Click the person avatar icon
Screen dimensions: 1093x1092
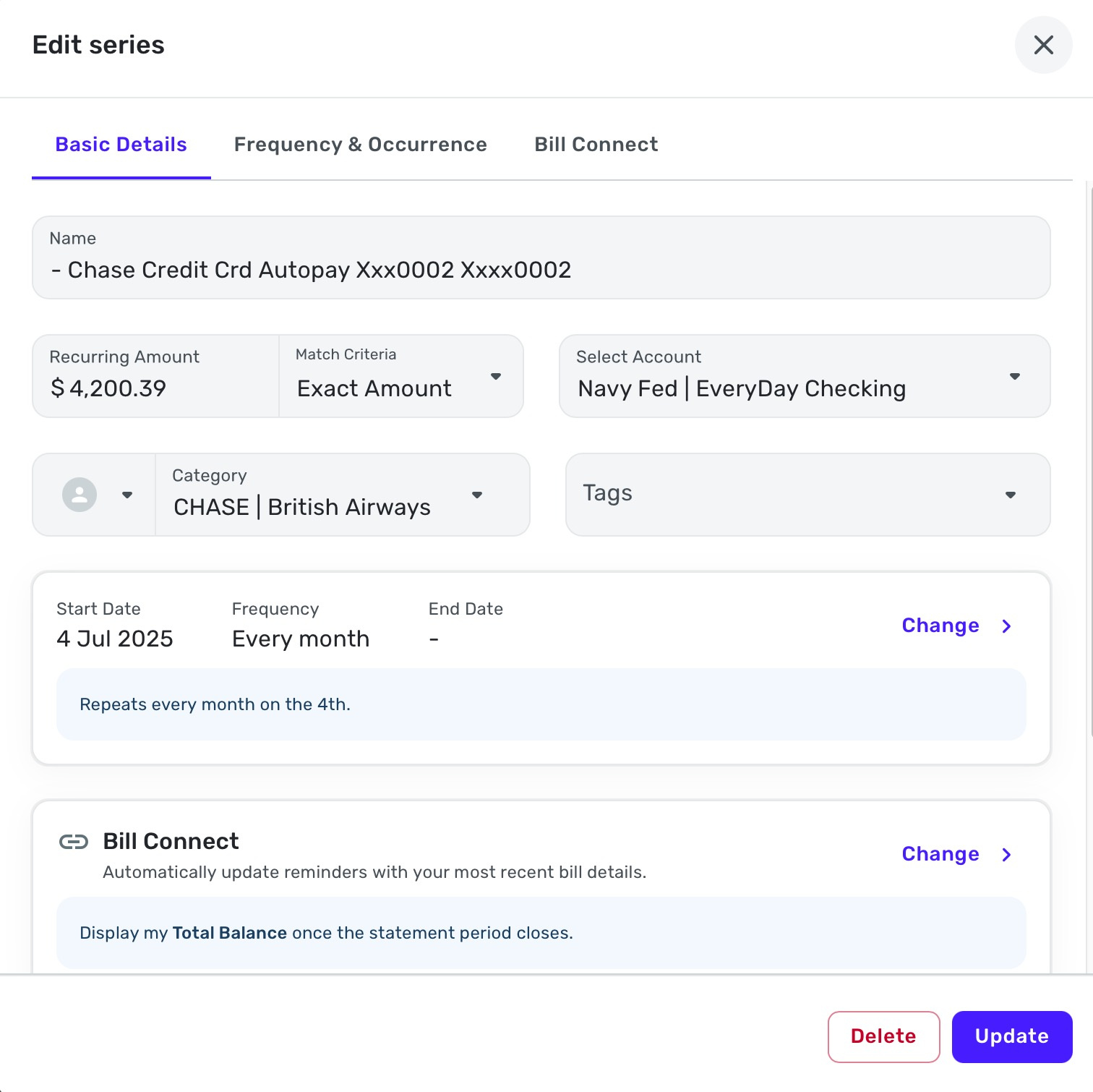pos(80,495)
